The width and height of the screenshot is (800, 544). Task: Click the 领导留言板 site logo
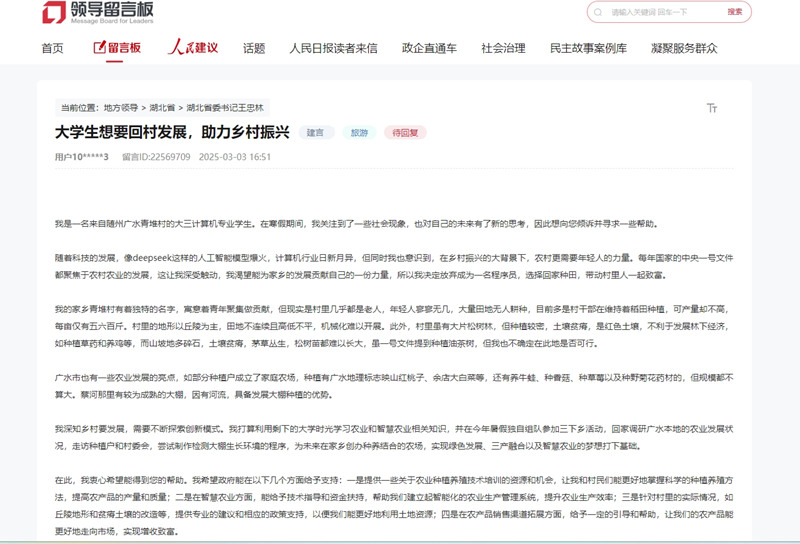pyautogui.click(x=98, y=12)
